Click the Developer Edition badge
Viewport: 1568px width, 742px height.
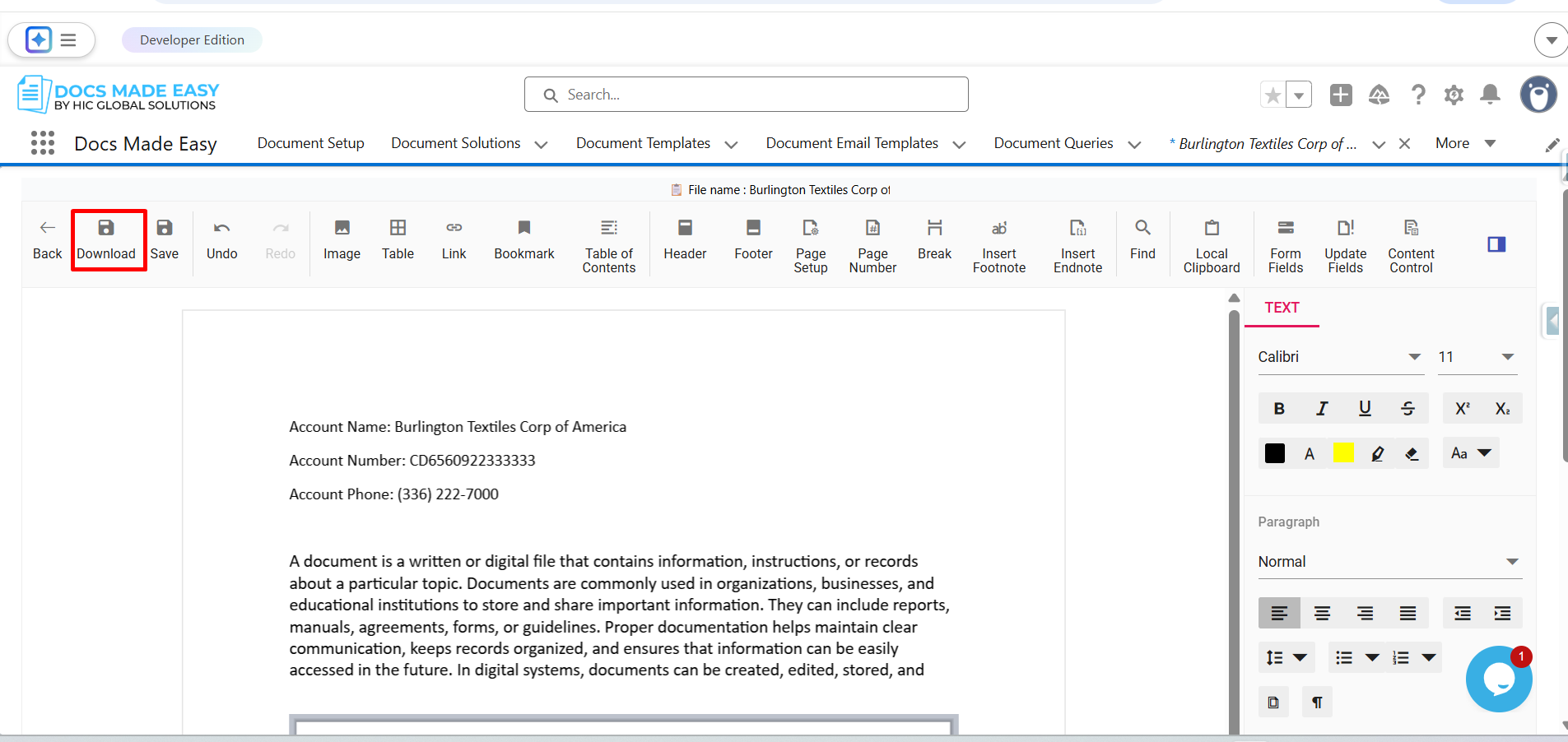coord(192,39)
